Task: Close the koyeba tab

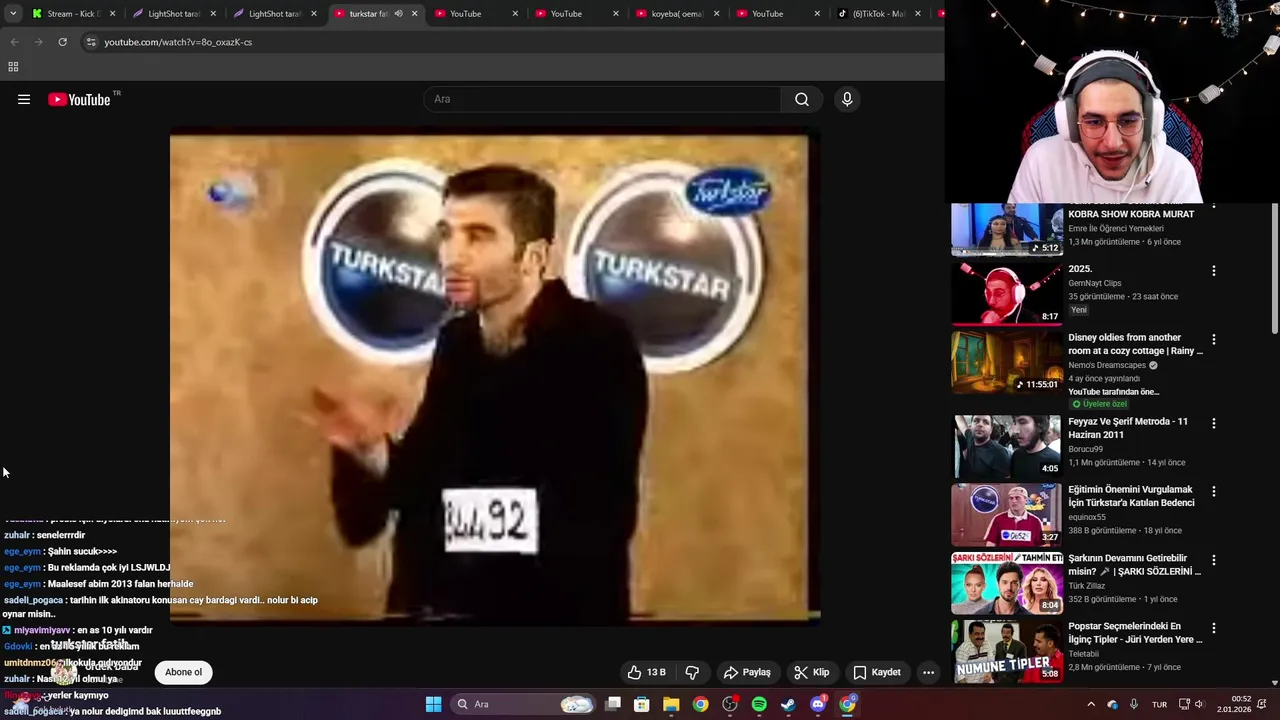Action: click(x=716, y=14)
